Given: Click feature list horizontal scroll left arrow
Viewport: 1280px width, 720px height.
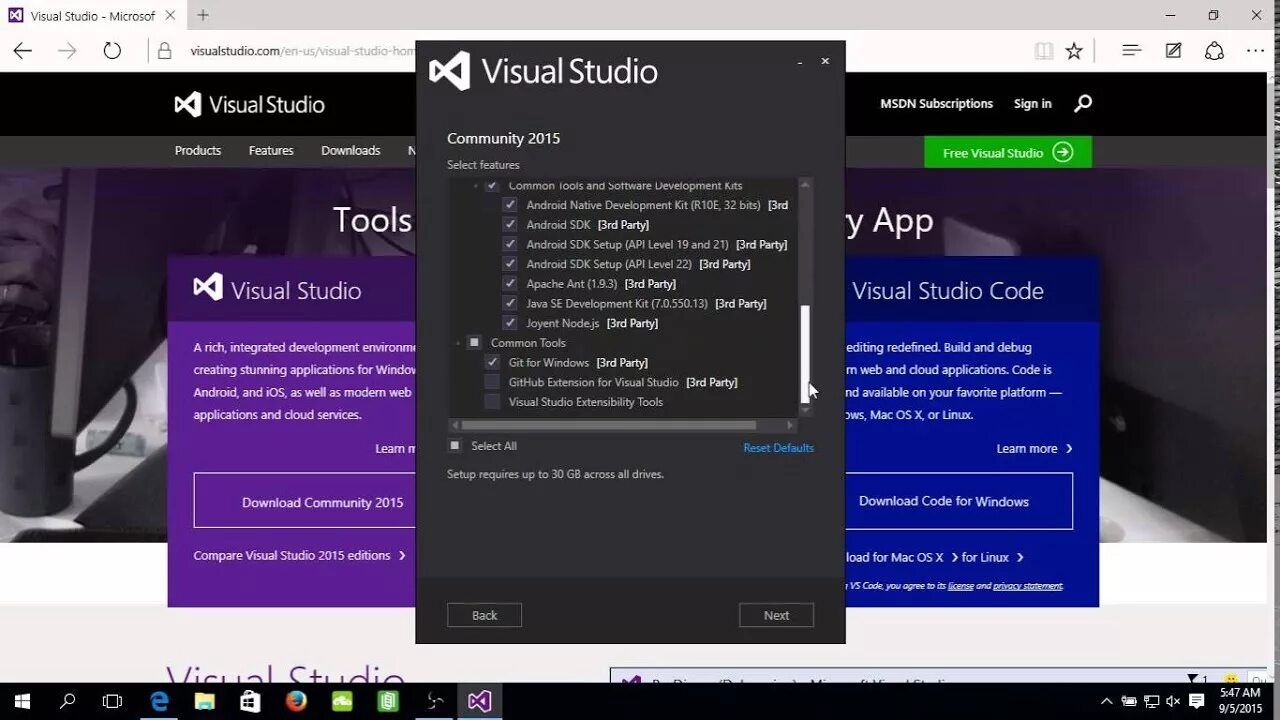Looking at the screenshot, I should click(x=453, y=425).
